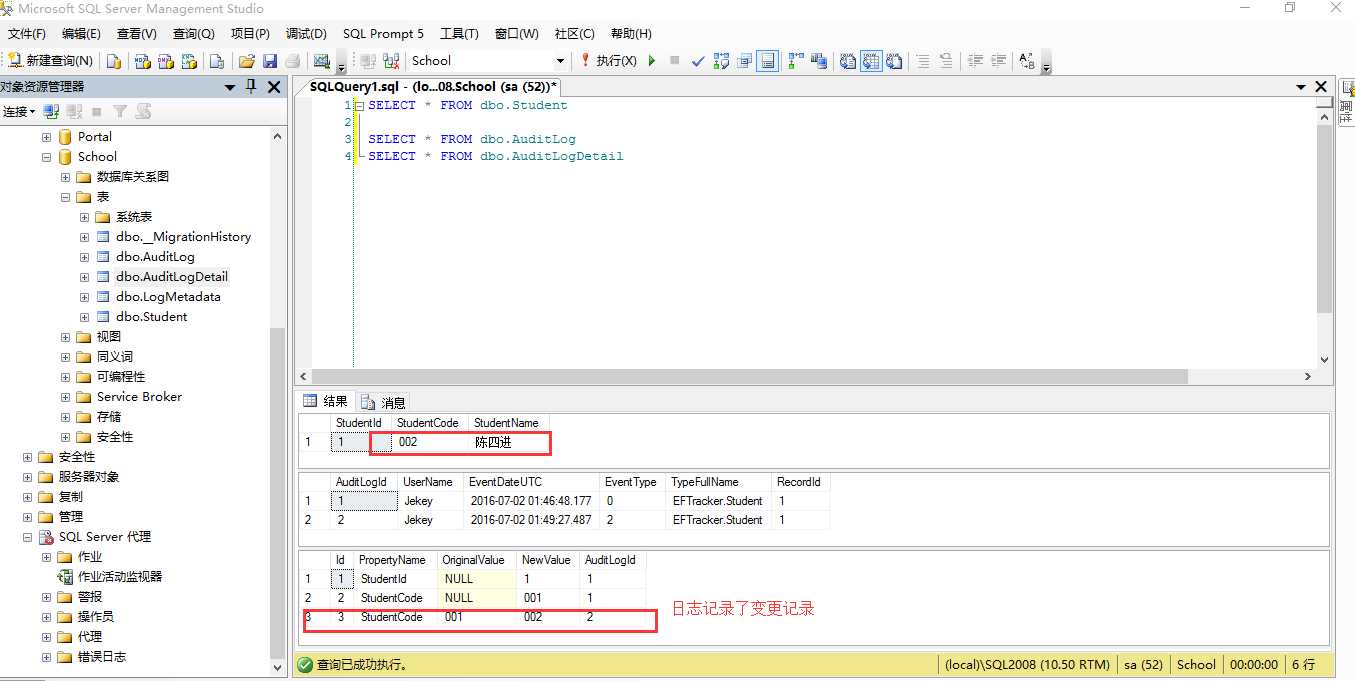Viewport: 1355px width, 681px height.
Task: Click the (local)\SQL2008 (10.50 RTM) status entry
Action: pos(1028,664)
